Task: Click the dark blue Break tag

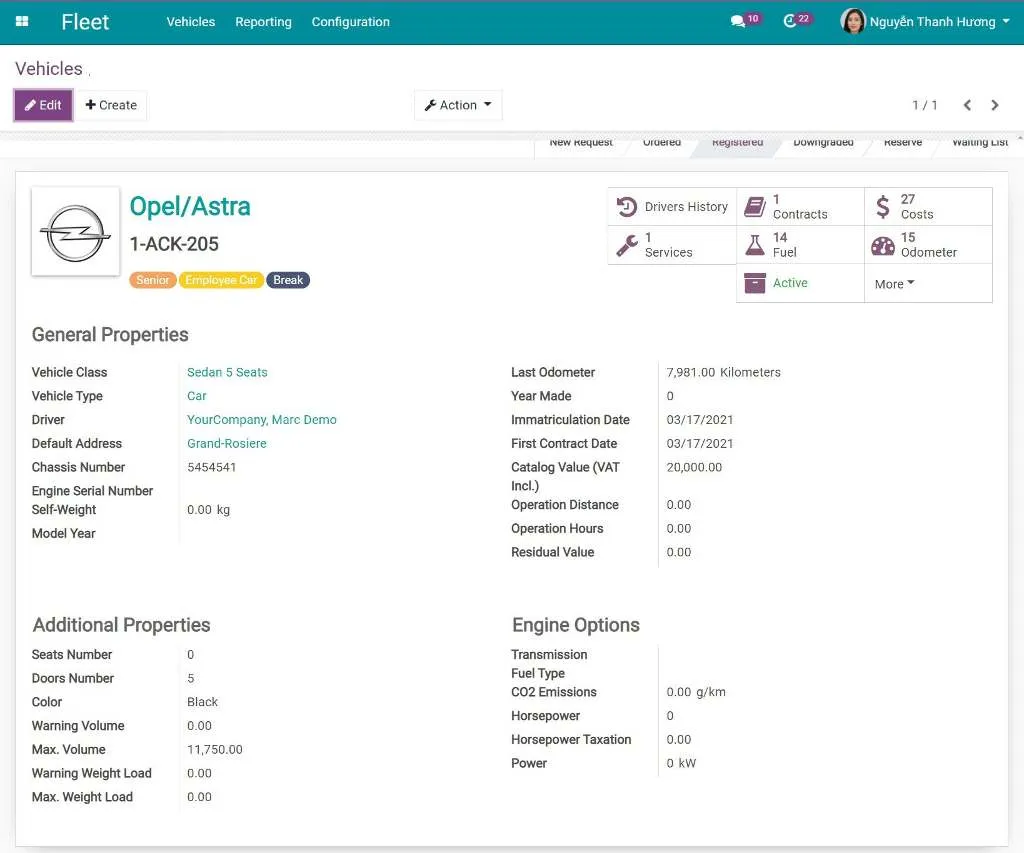Action: tap(288, 280)
